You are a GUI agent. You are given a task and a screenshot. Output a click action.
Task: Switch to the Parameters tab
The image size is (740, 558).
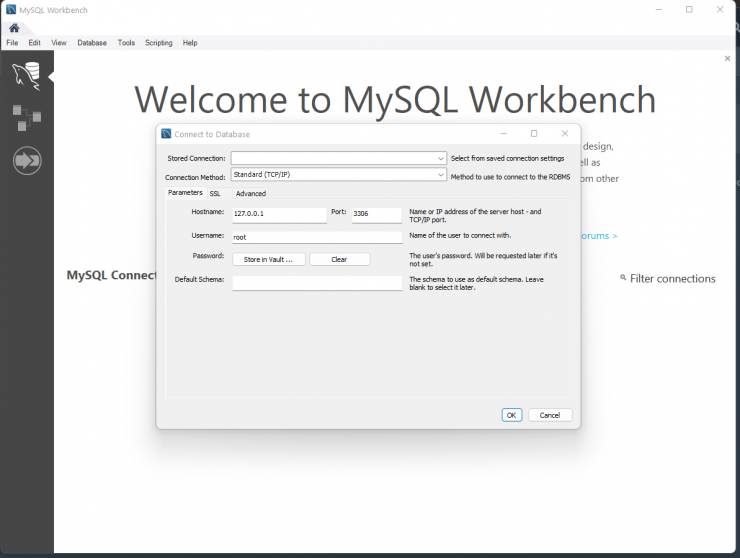click(185, 193)
